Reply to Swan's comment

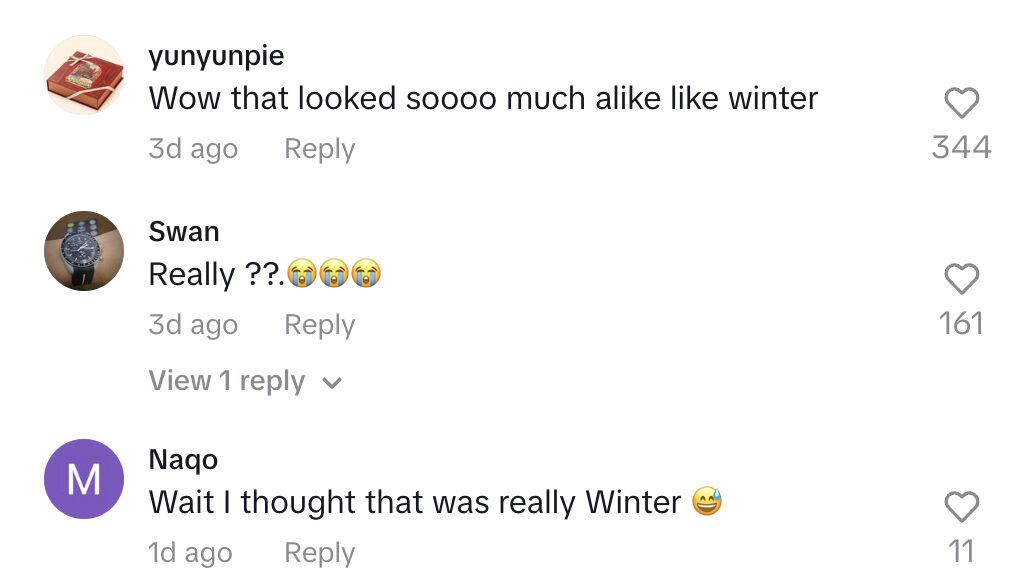point(319,325)
